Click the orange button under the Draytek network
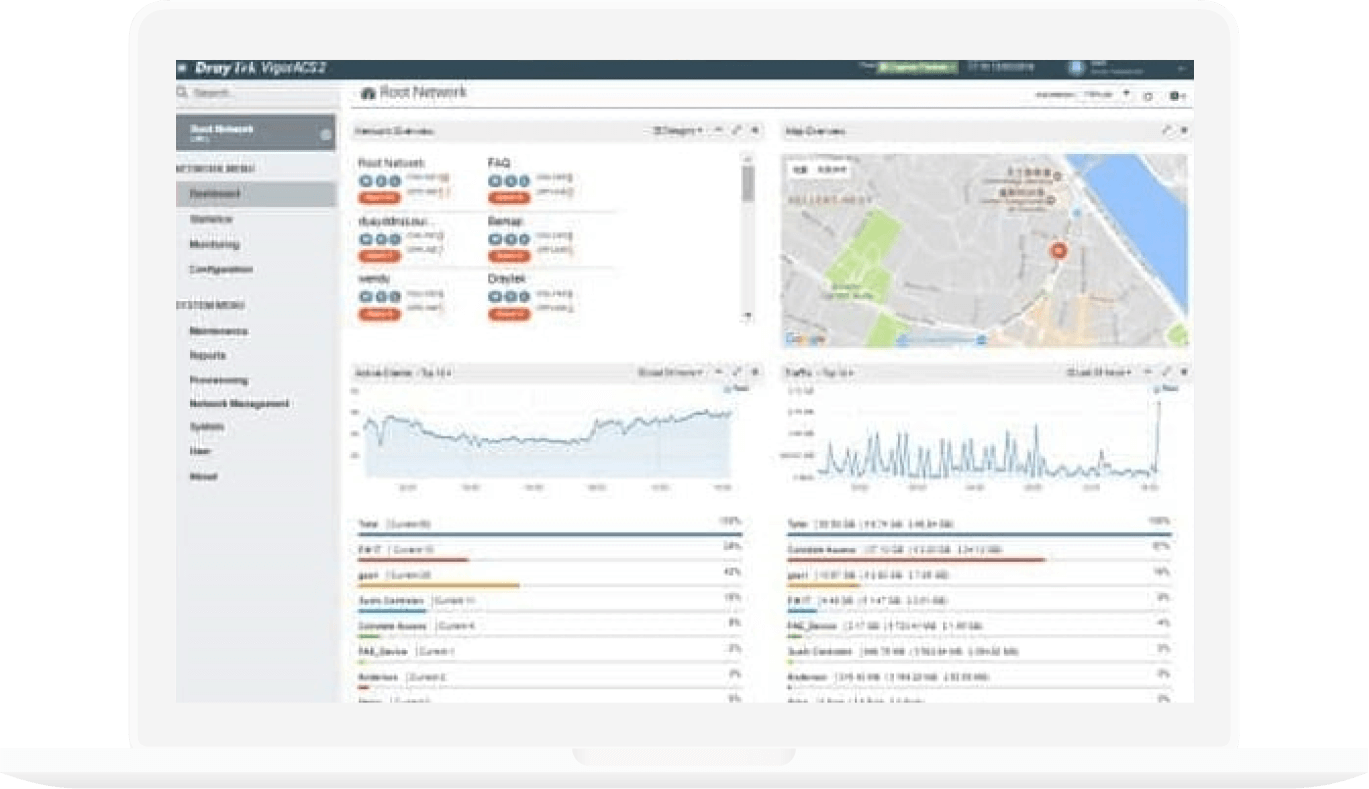Image resolution: width=1369 pixels, height=789 pixels. (509, 314)
